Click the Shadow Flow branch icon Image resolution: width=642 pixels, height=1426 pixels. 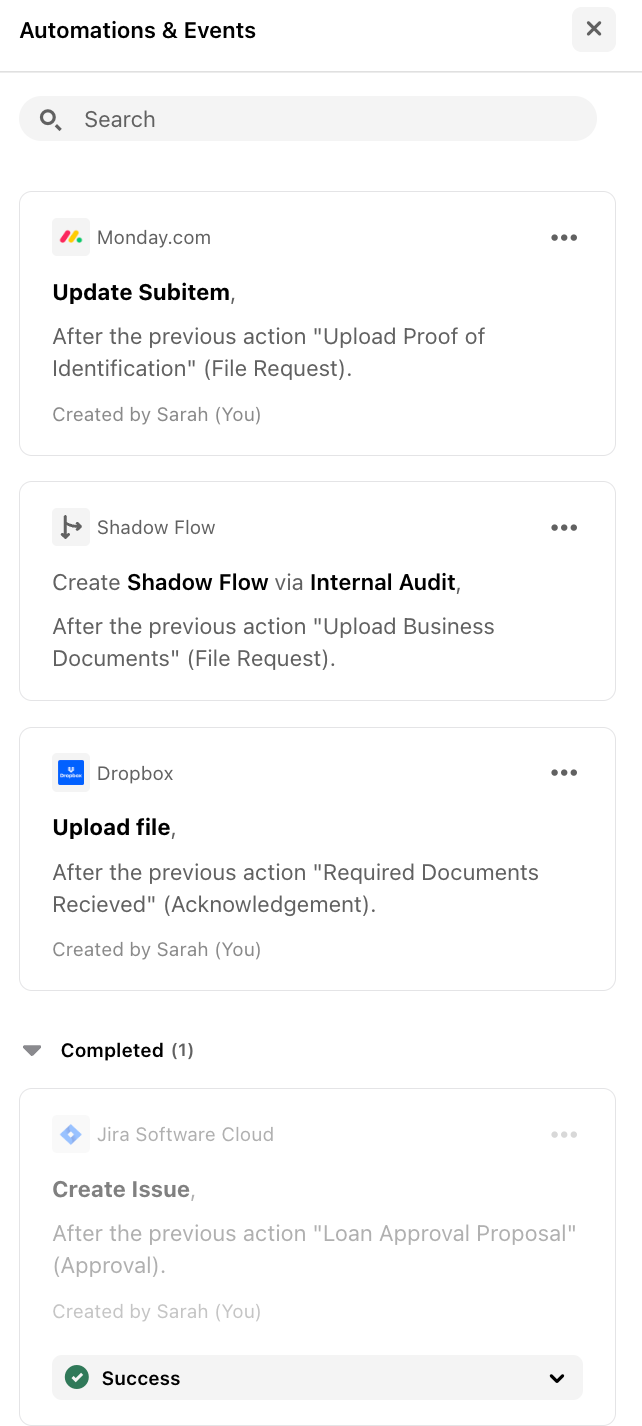click(71, 527)
